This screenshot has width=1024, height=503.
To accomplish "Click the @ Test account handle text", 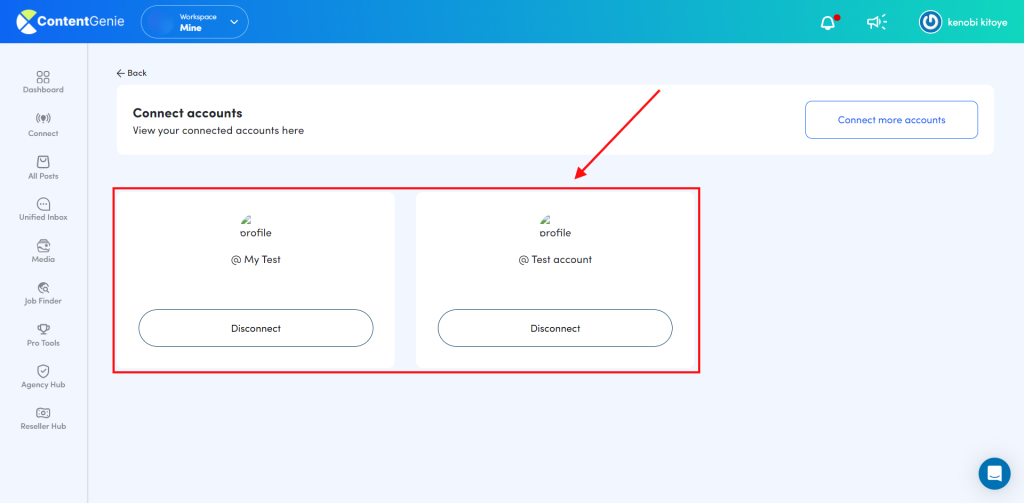I will [555, 259].
